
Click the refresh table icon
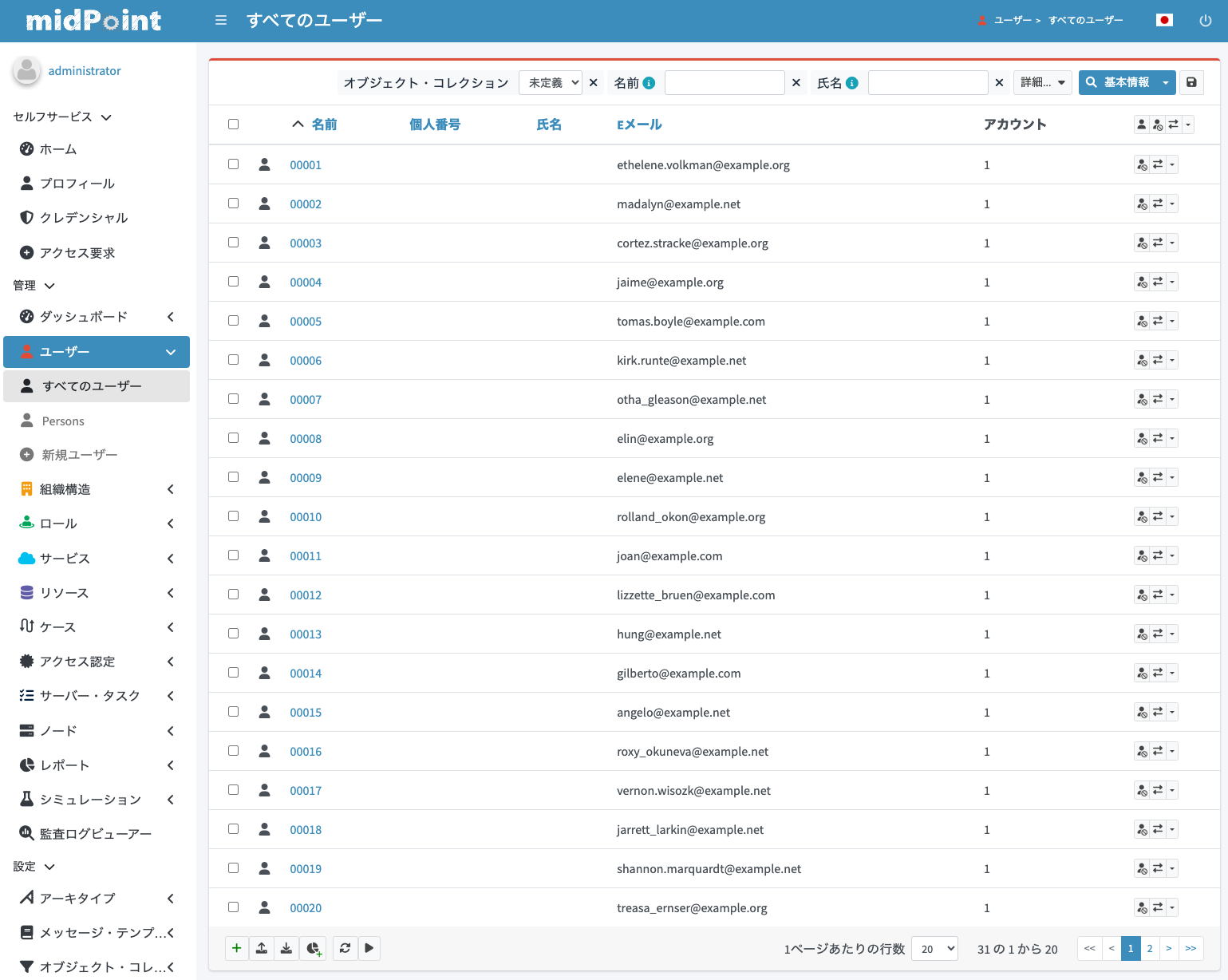pyautogui.click(x=345, y=948)
